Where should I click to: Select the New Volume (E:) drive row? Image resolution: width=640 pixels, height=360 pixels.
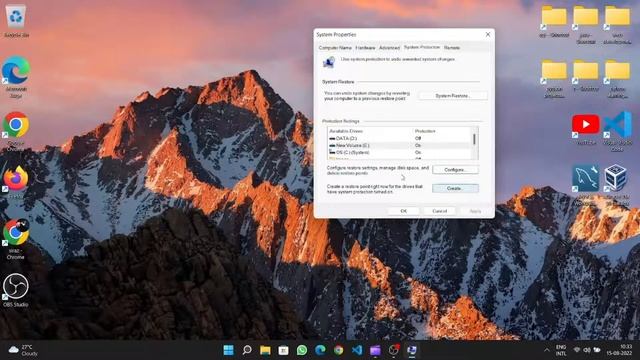399,145
